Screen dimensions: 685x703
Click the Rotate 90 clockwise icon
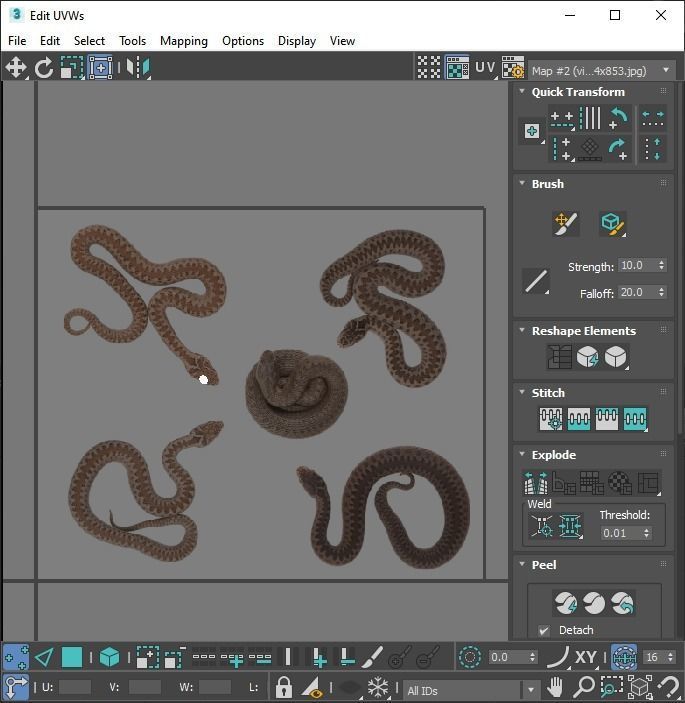click(x=619, y=148)
